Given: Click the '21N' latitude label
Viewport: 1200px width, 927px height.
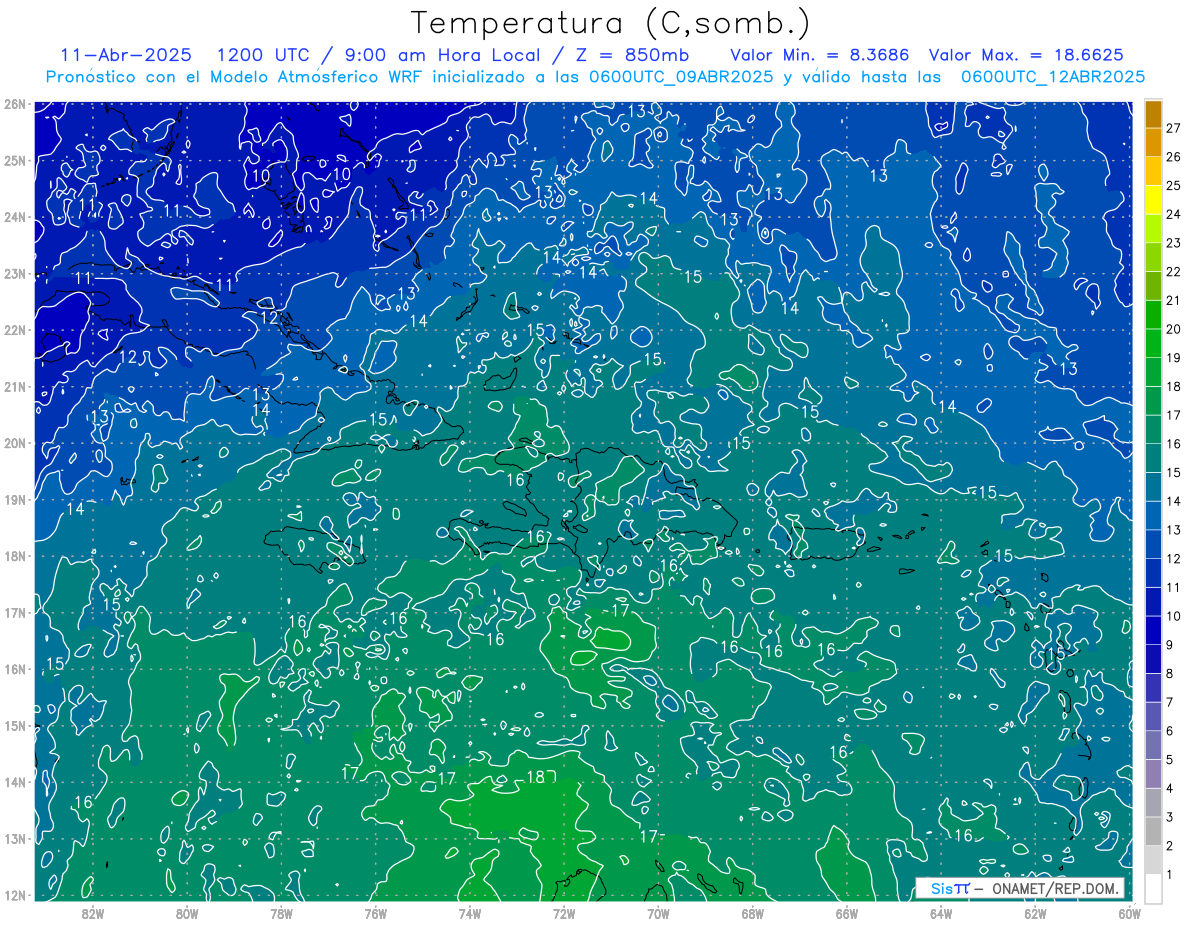Looking at the screenshot, I should click(x=14, y=387).
